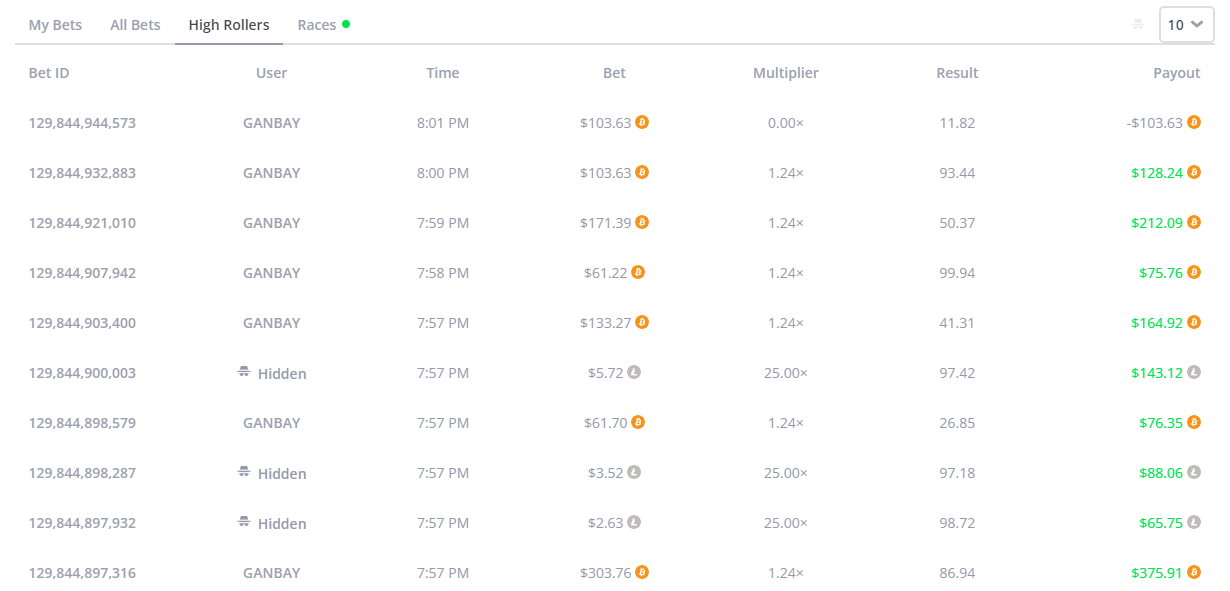This screenshot has height=591, width=1230.
Task: Click the Bitcoin icon next to $375.91 payout
Action: pos(1194,572)
